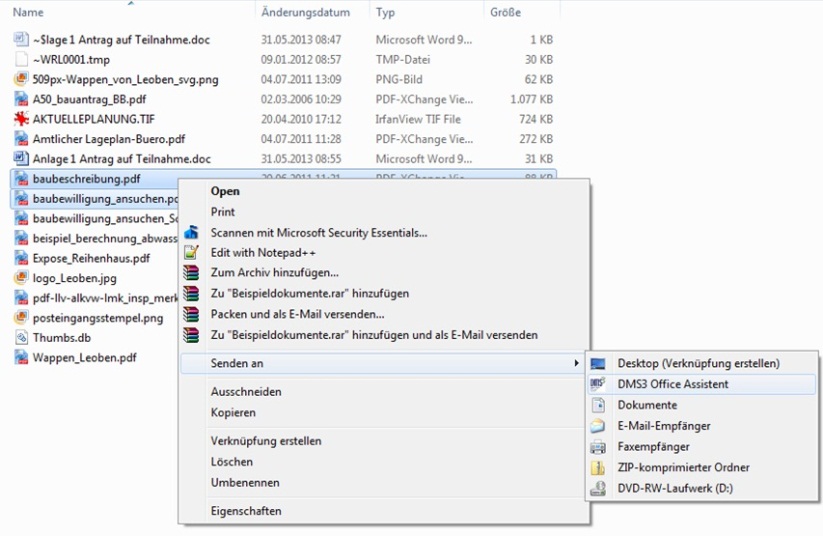Click the DVD-RW-Laufwerk (D:) drive icon
Image resolution: width=823 pixels, height=536 pixels.
[x=598, y=488]
